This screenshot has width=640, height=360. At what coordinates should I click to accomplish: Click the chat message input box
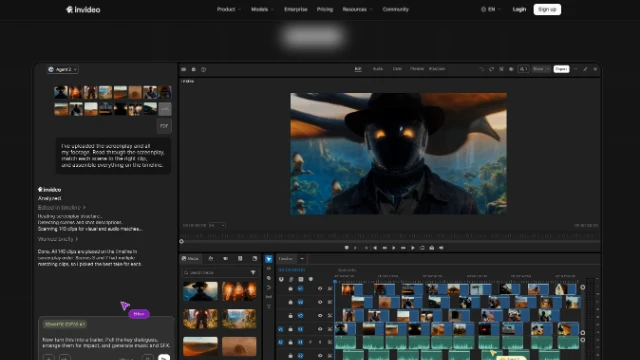point(106,342)
